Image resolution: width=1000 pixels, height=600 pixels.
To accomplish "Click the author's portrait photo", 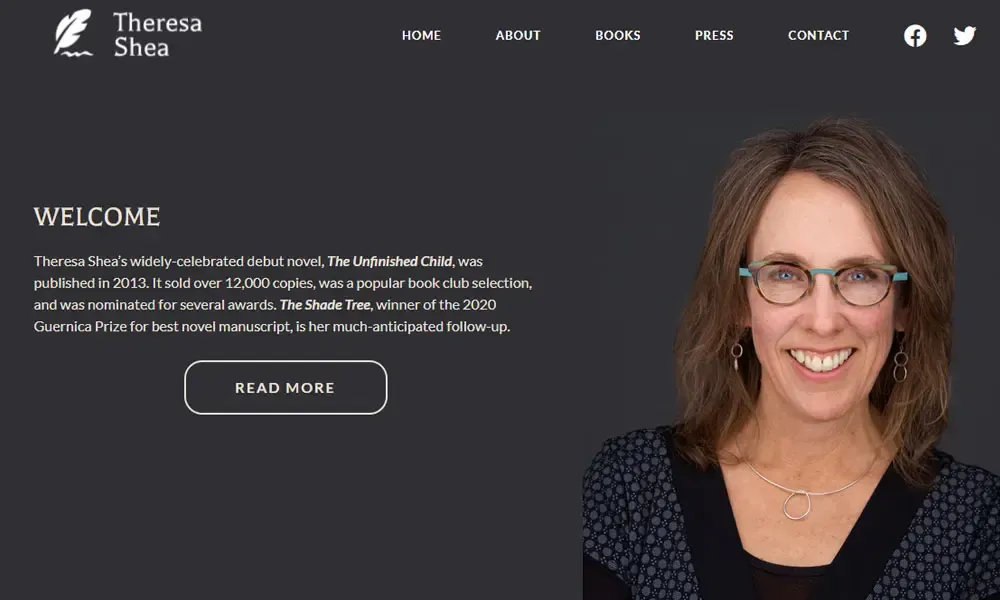I will coord(791,357).
